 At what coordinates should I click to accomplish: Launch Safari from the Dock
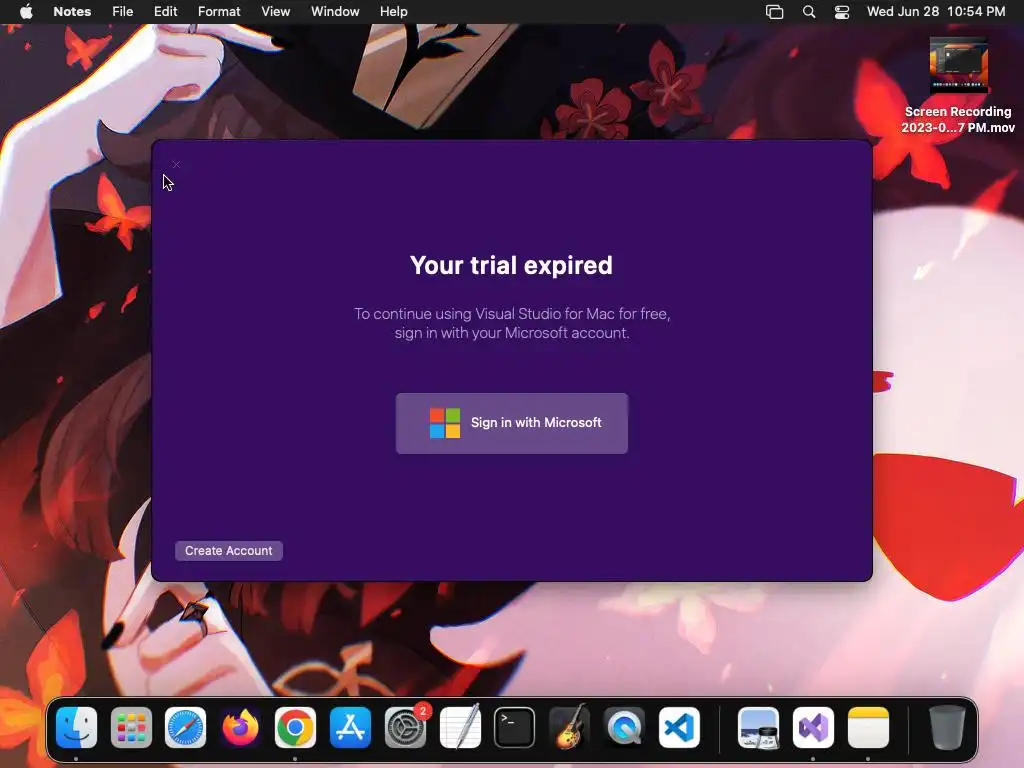[185, 728]
